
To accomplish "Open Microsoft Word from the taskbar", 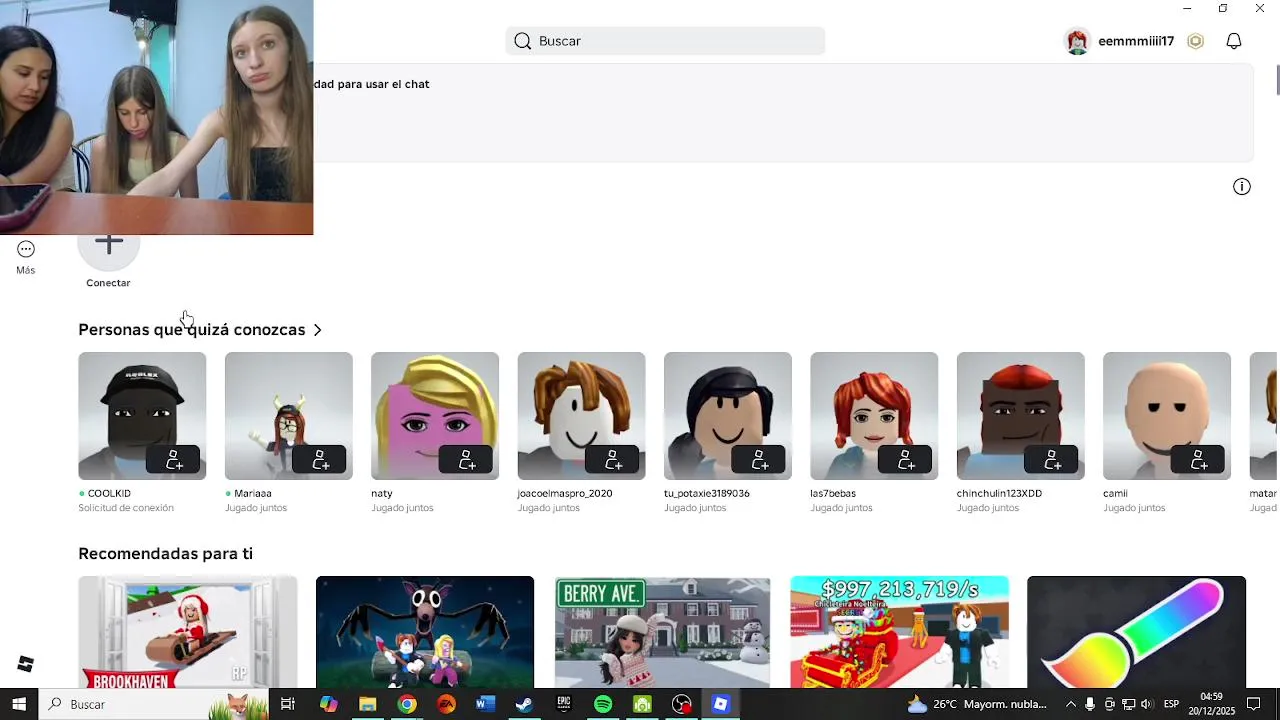I will (x=485, y=704).
